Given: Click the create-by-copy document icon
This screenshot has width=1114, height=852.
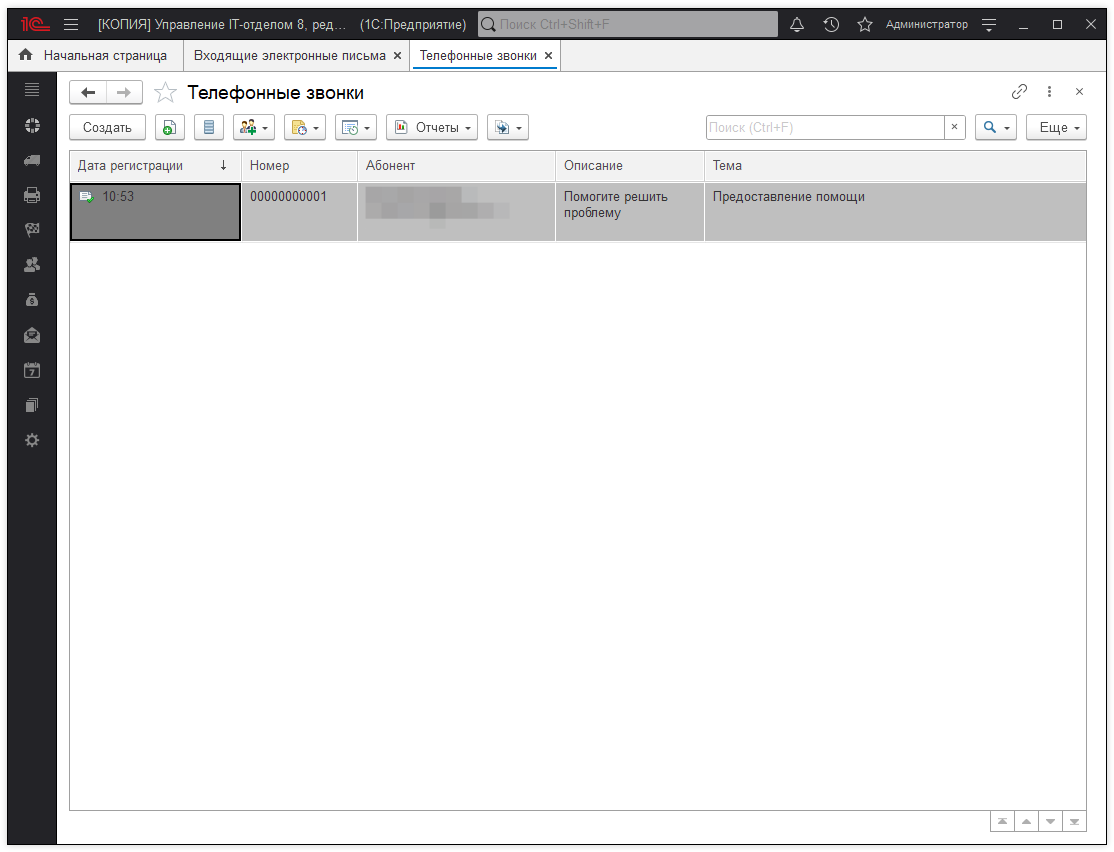Looking at the screenshot, I should (x=170, y=127).
